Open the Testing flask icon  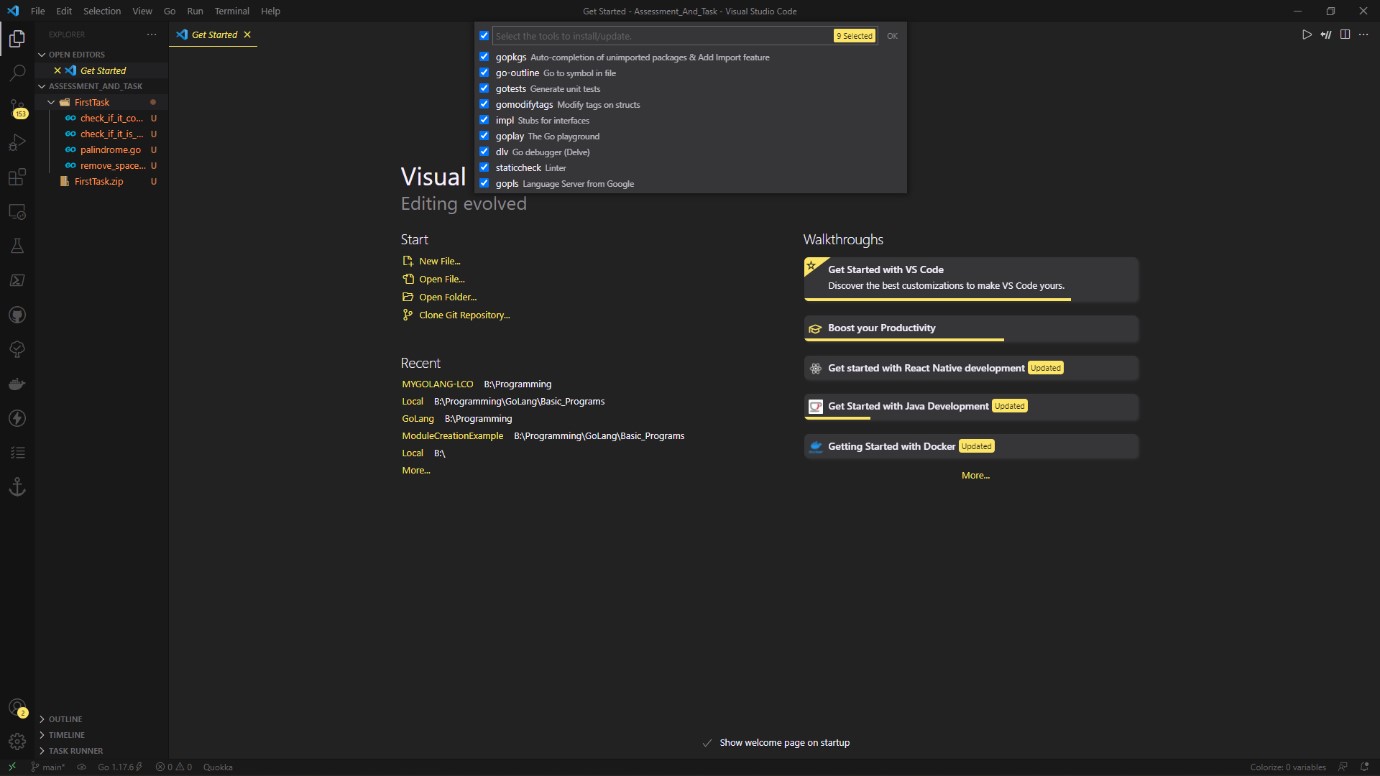[x=17, y=246]
